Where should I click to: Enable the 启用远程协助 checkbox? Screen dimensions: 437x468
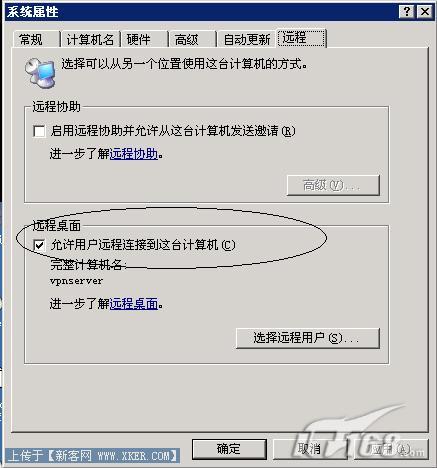[x=39, y=131]
